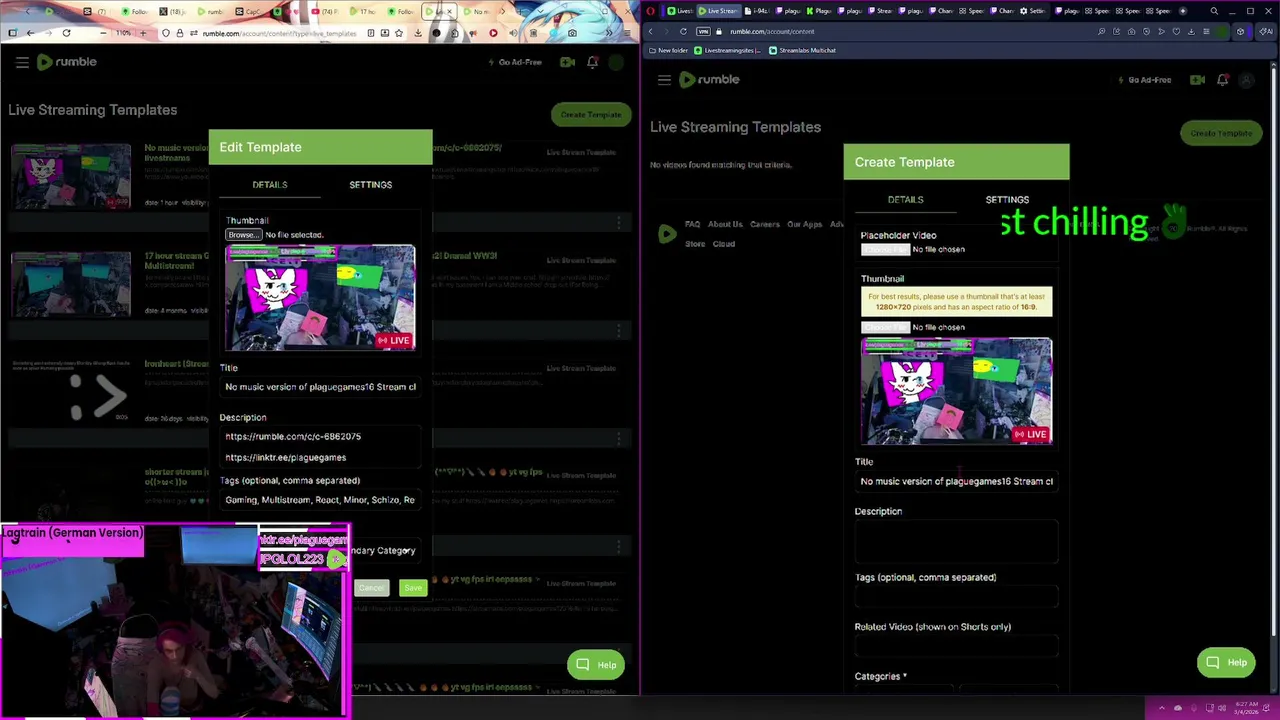Switch to 'No m...' Firefox tab
The height and width of the screenshot is (720, 1280).
tap(477, 11)
